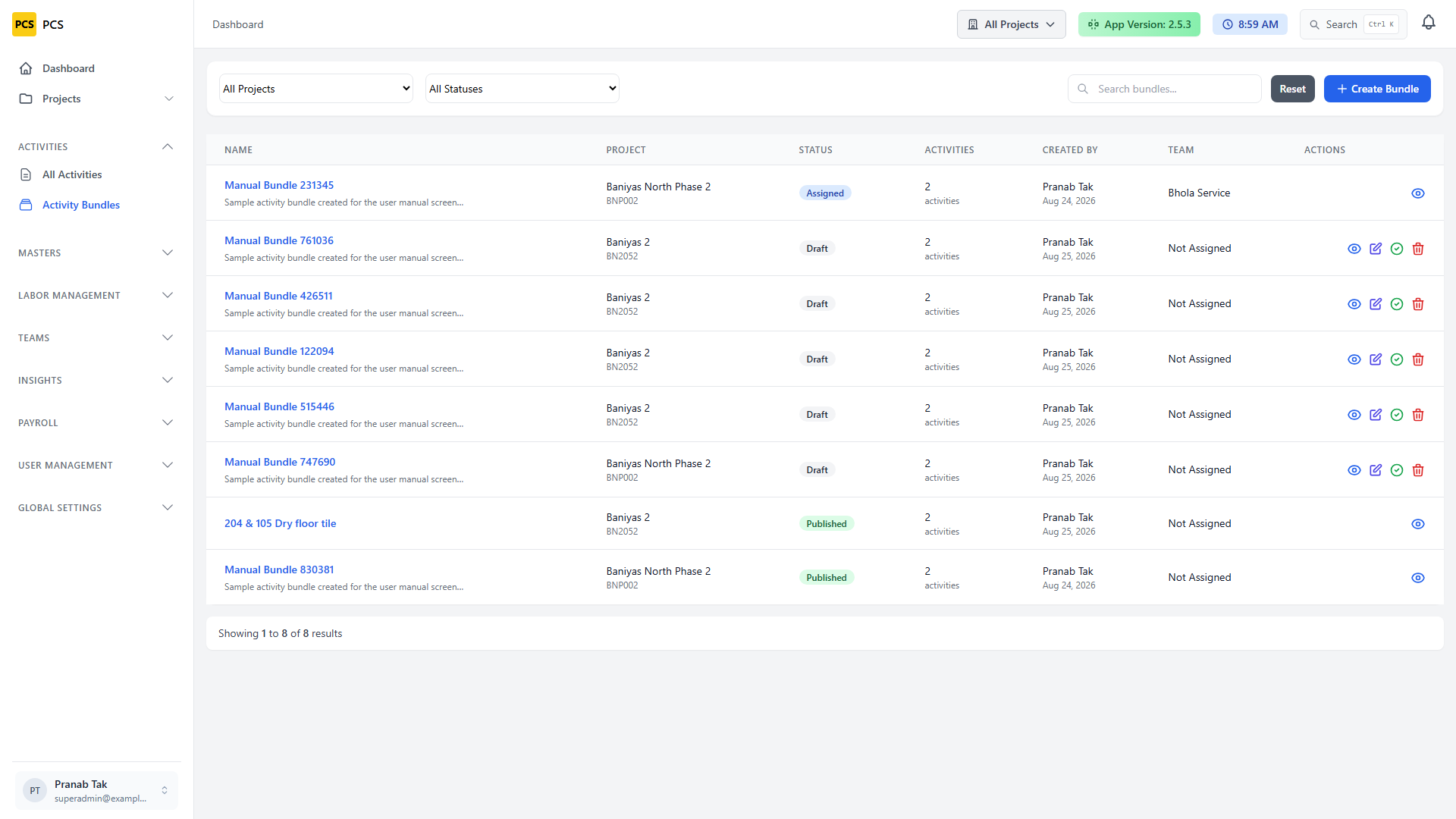Screen dimensions: 1456x819
Task: Open Manual Bundle 231345 link
Action: click(279, 185)
